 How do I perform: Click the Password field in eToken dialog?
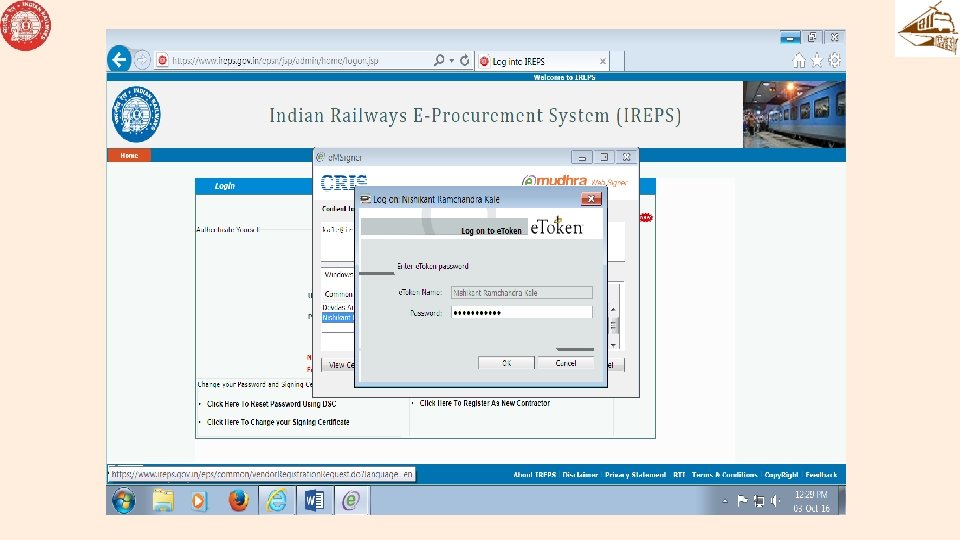[x=522, y=312]
